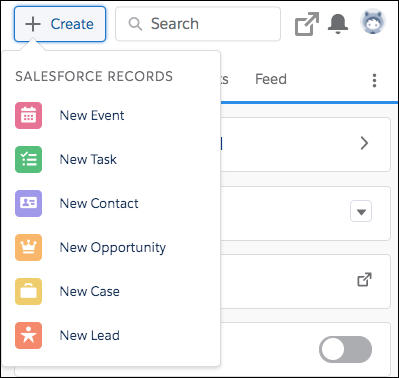This screenshot has width=399, height=378.
Task: Click the plus icon in the Create button
Action: tap(33, 24)
